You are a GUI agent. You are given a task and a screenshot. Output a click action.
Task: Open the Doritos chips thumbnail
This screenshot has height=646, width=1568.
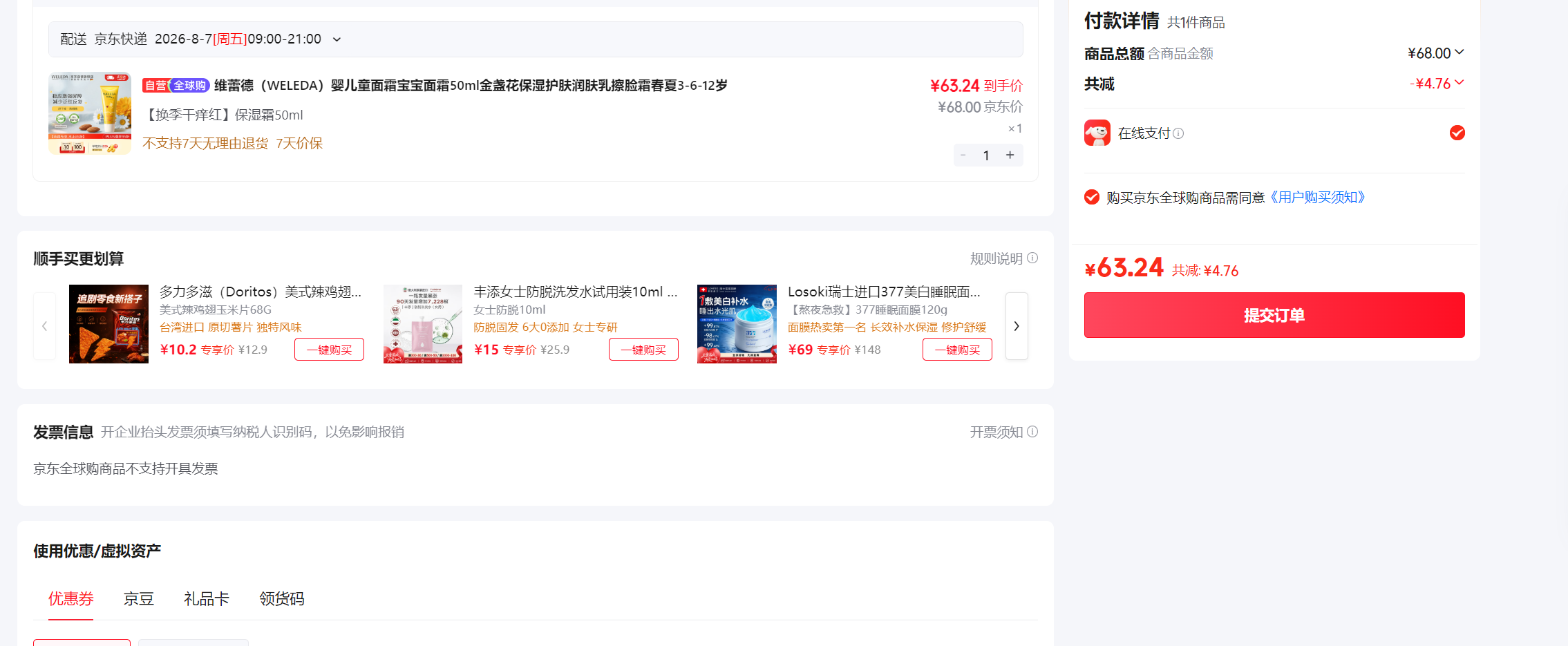pos(108,324)
